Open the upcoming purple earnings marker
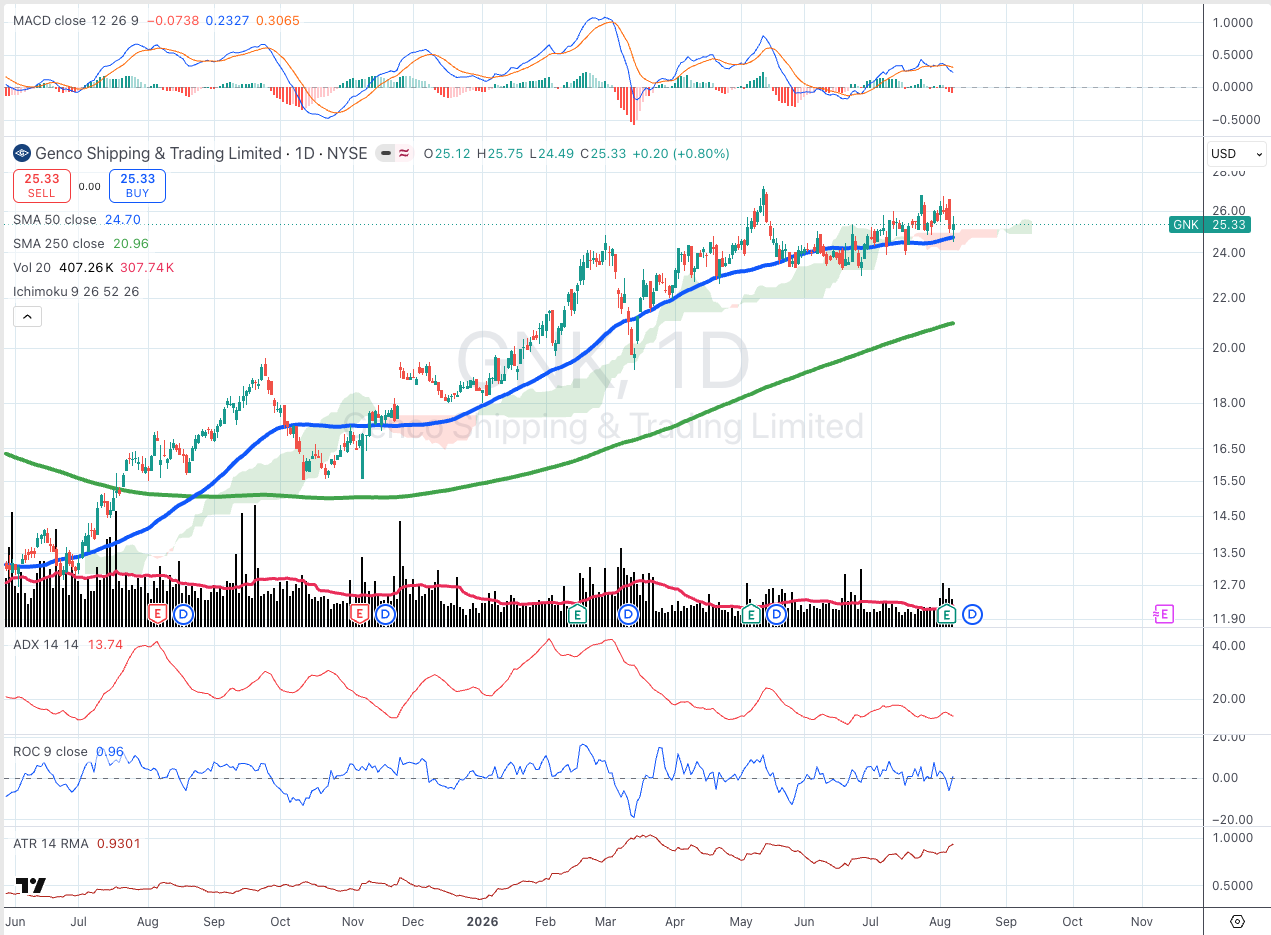This screenshot has height=935, width=1271. point(1163,614)
